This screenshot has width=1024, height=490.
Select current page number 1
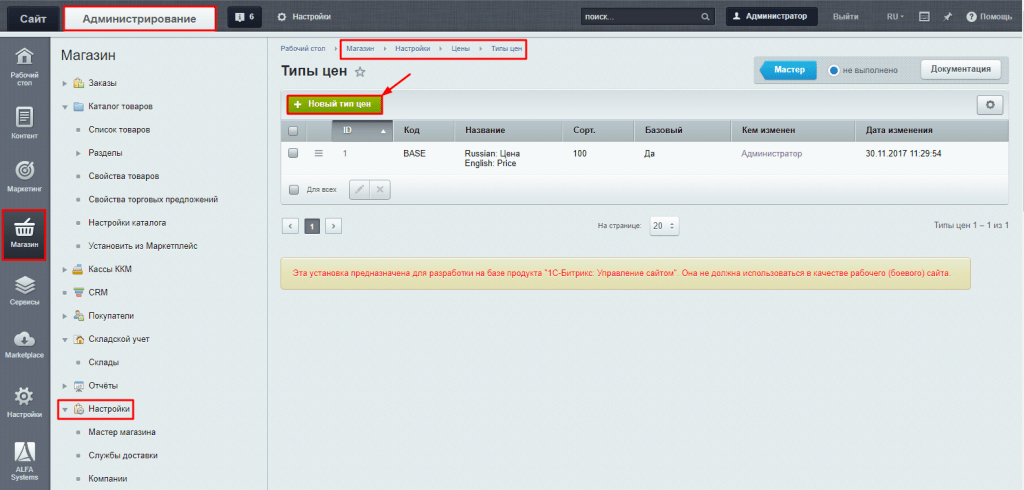312,226
